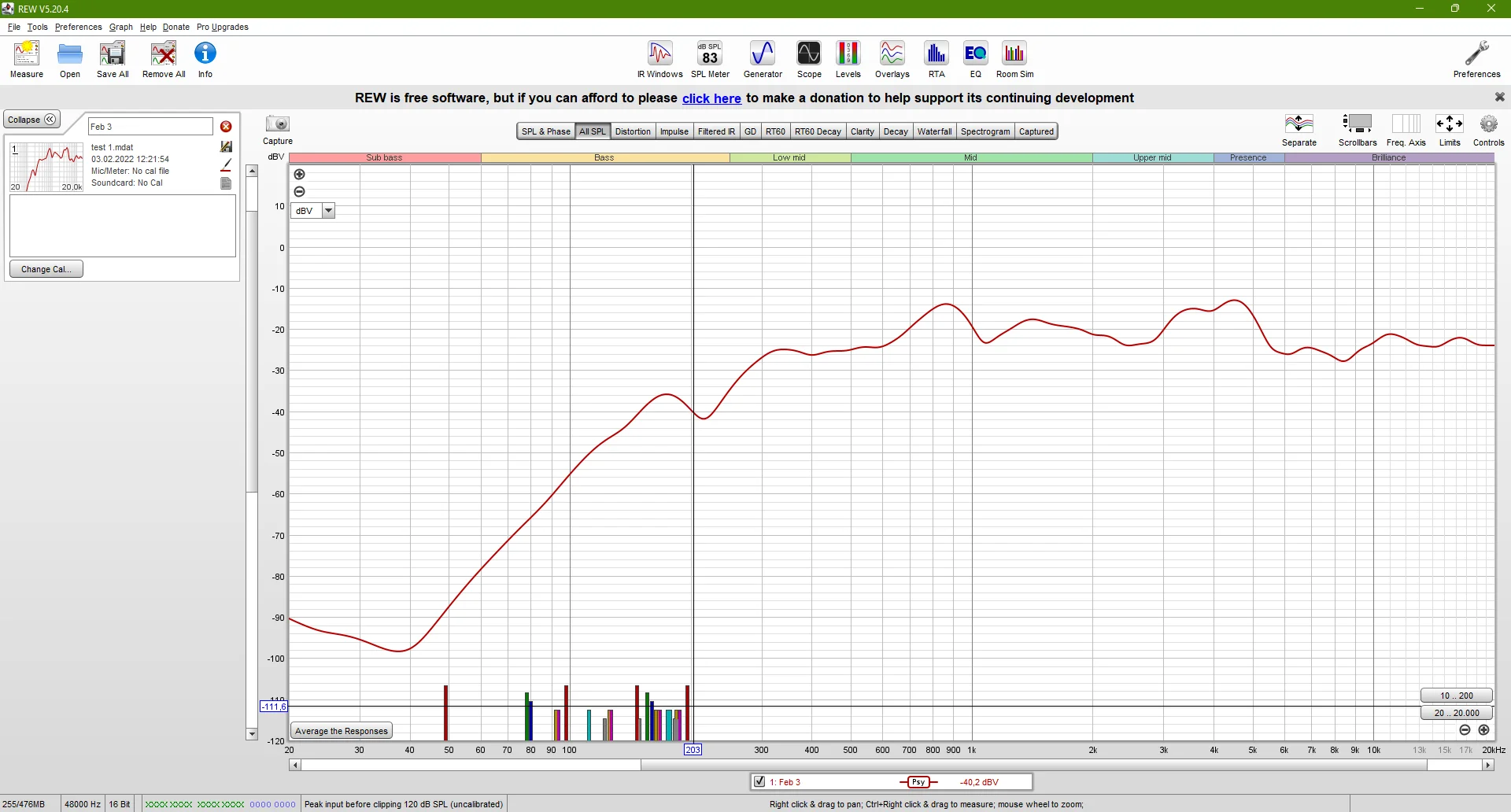The height and width of the screenshot is (812, 1511).
Task: Dismiss the donation banner
Action: 1499,97
